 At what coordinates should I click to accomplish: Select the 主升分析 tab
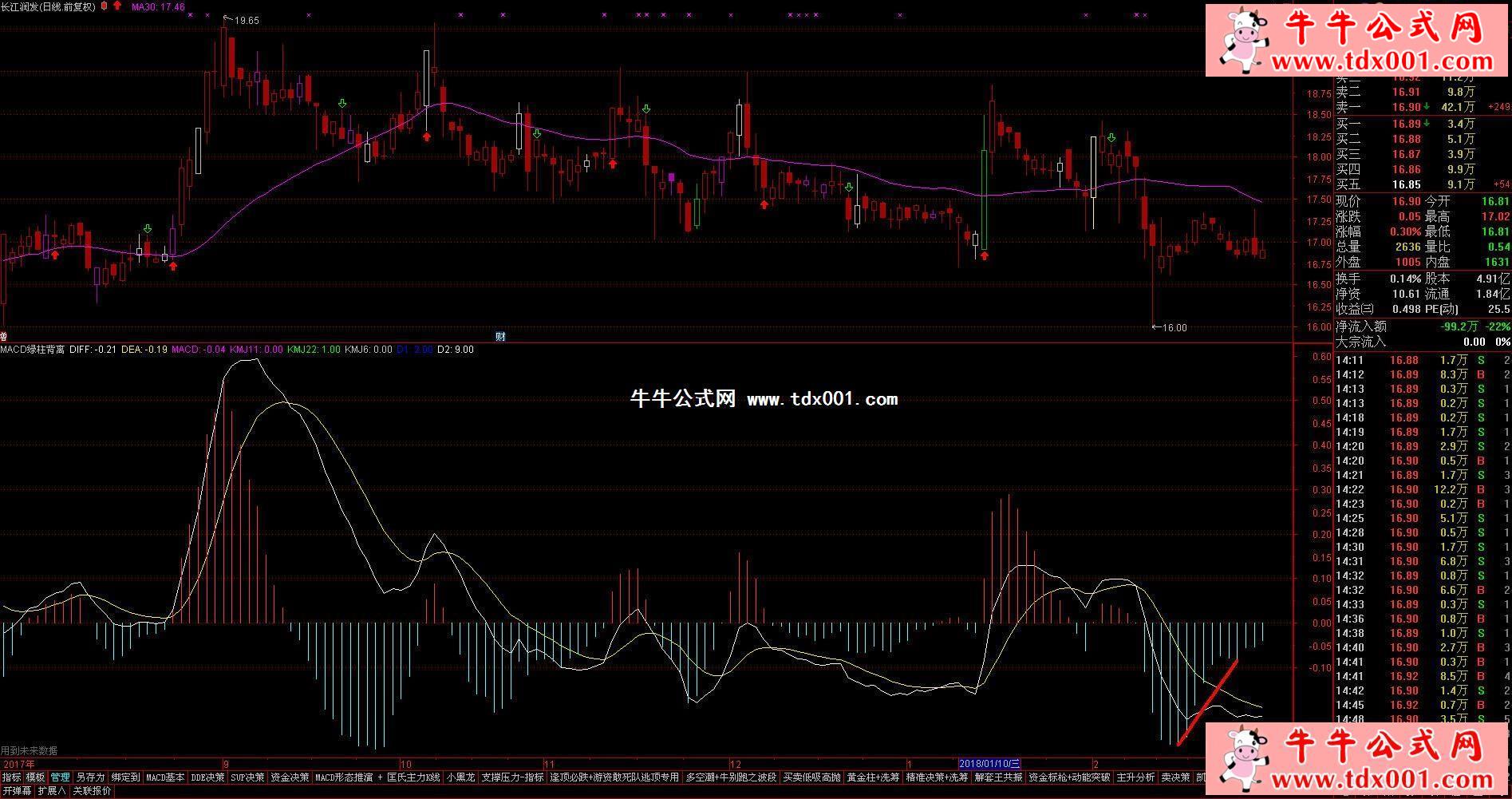(1135, 777)
